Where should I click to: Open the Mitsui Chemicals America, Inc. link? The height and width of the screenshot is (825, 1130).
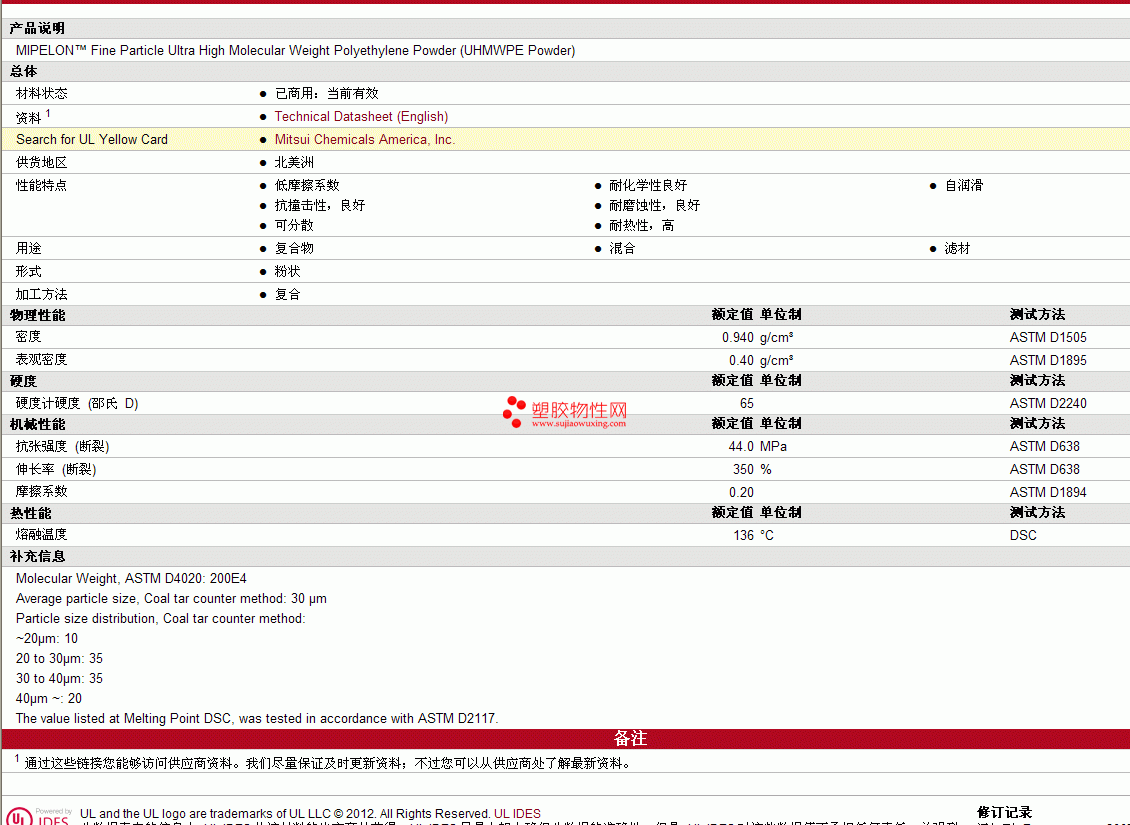[x=365, y=140]
